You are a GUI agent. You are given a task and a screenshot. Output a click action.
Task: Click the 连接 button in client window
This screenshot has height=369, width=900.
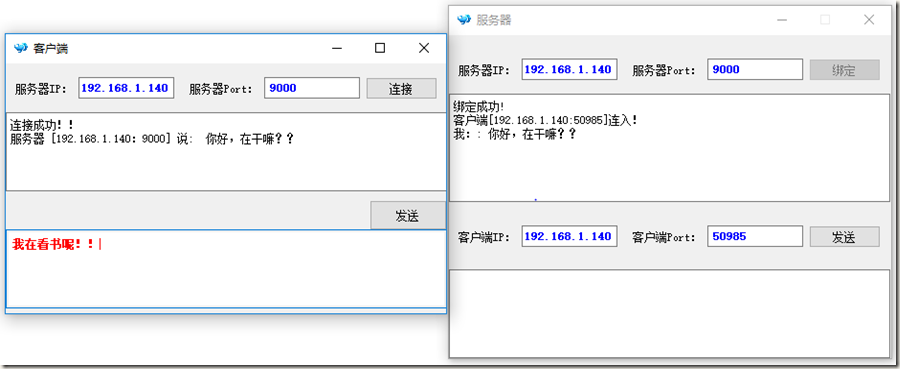[401, 89]
